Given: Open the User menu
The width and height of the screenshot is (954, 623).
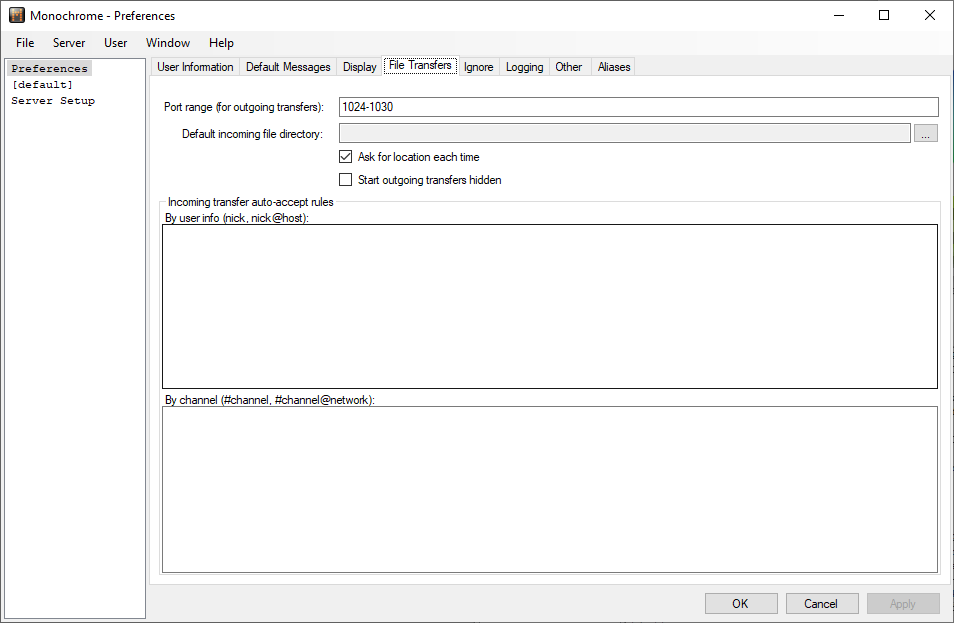Looking at the screenshot, I should [115, 43].
